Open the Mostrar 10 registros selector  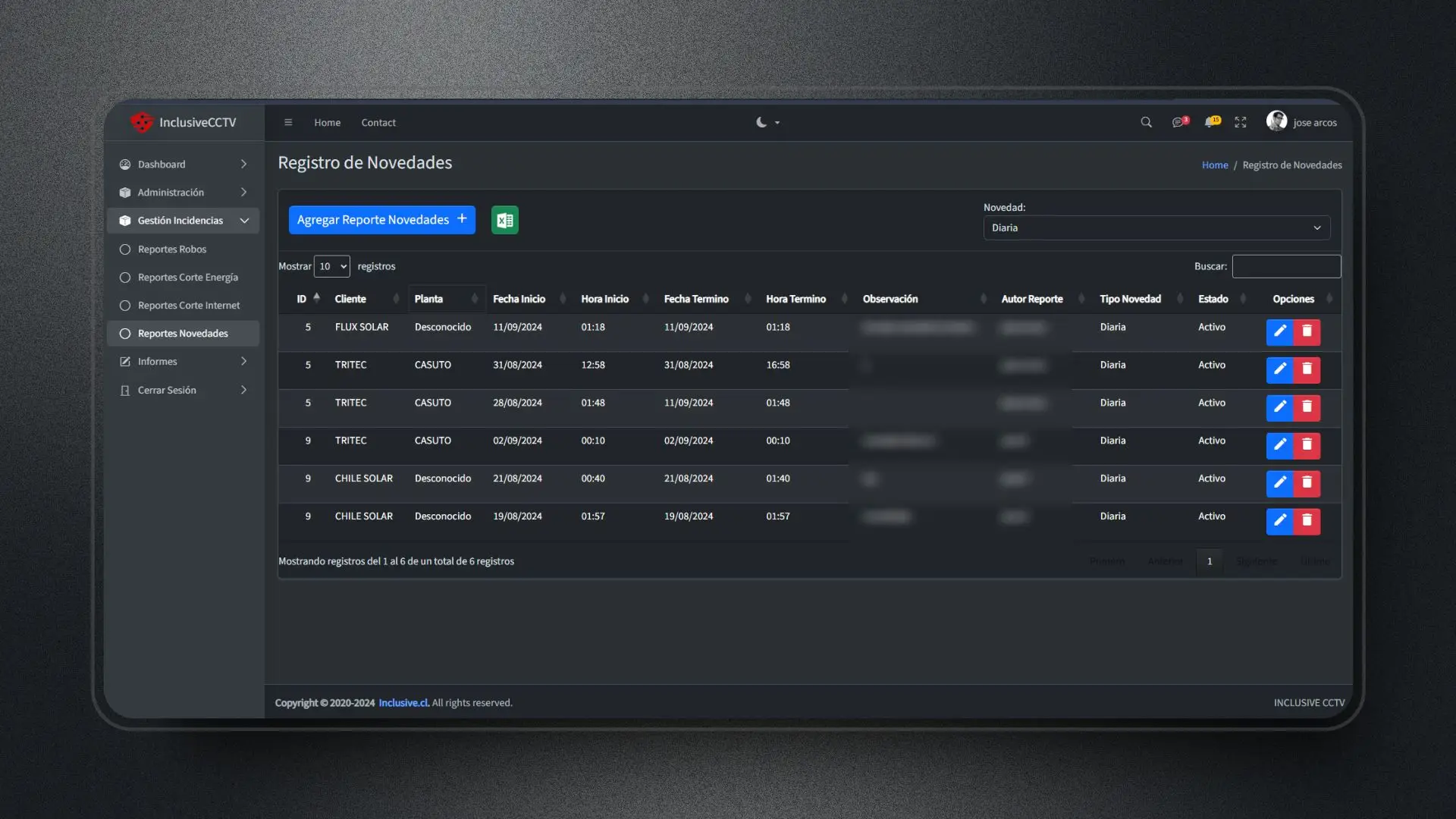click(x=332, y=266)
